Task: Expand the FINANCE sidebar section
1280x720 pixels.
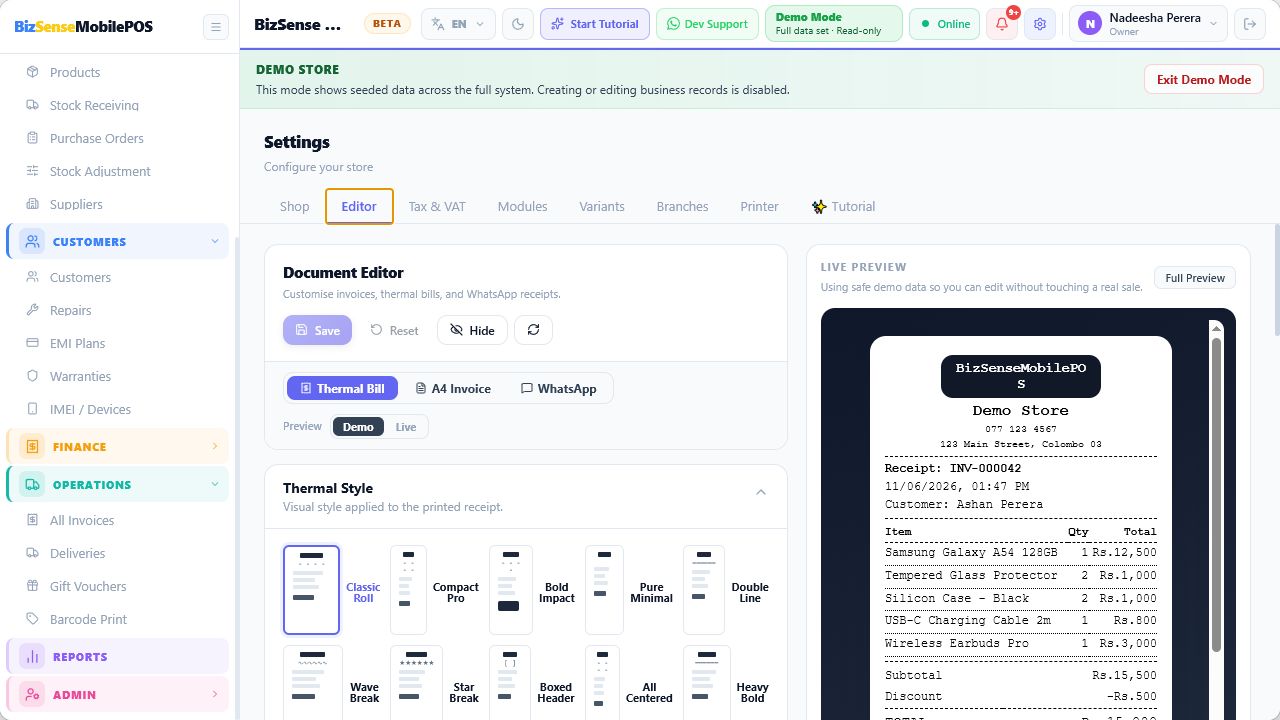Action: [x=214, y=446]
